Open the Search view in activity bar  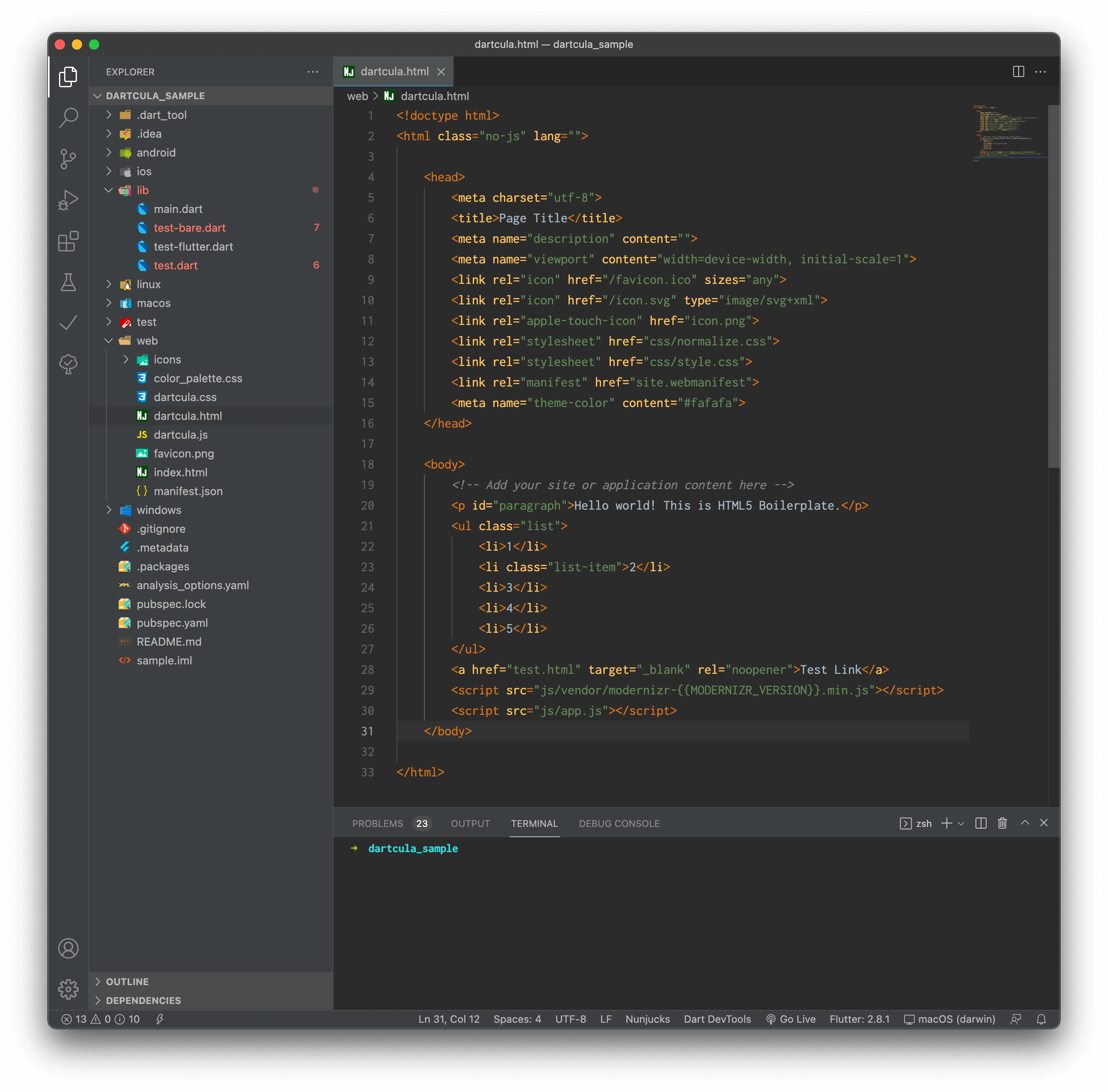click(68, 118)
